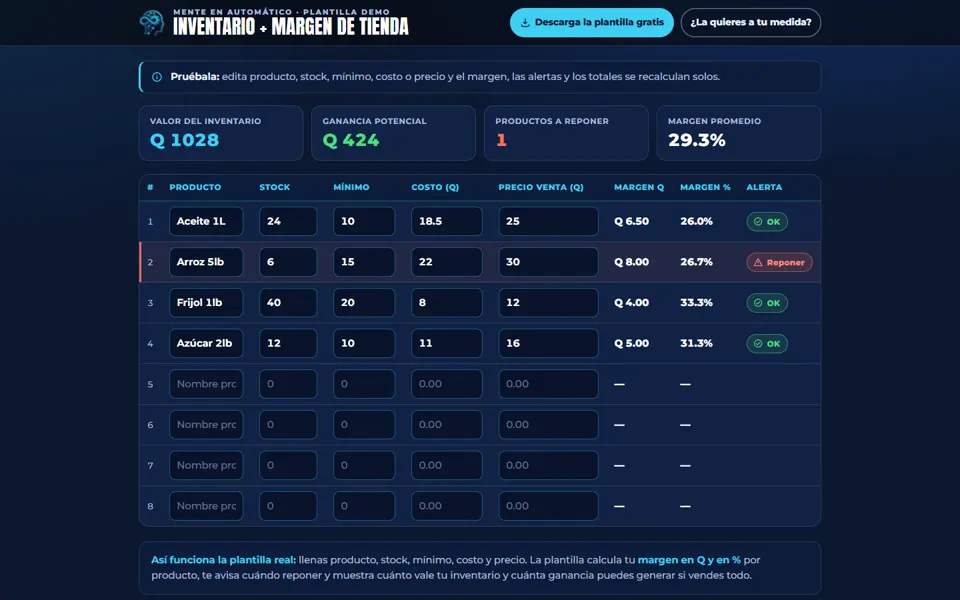The image size is (960, 600).
Task: Select the stock field showing 12 for Azúcar
Action: pyautogui.click(x=288, y=343)
